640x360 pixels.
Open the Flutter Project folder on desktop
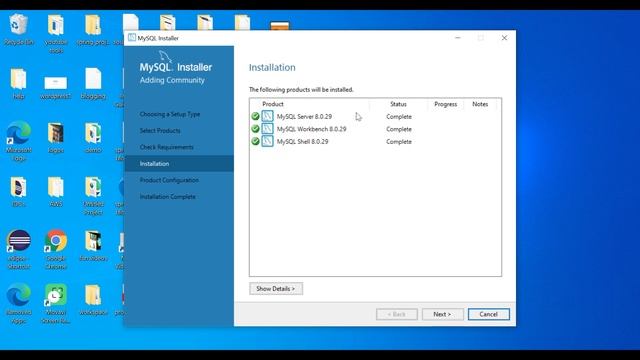click(x=93, y=196)
